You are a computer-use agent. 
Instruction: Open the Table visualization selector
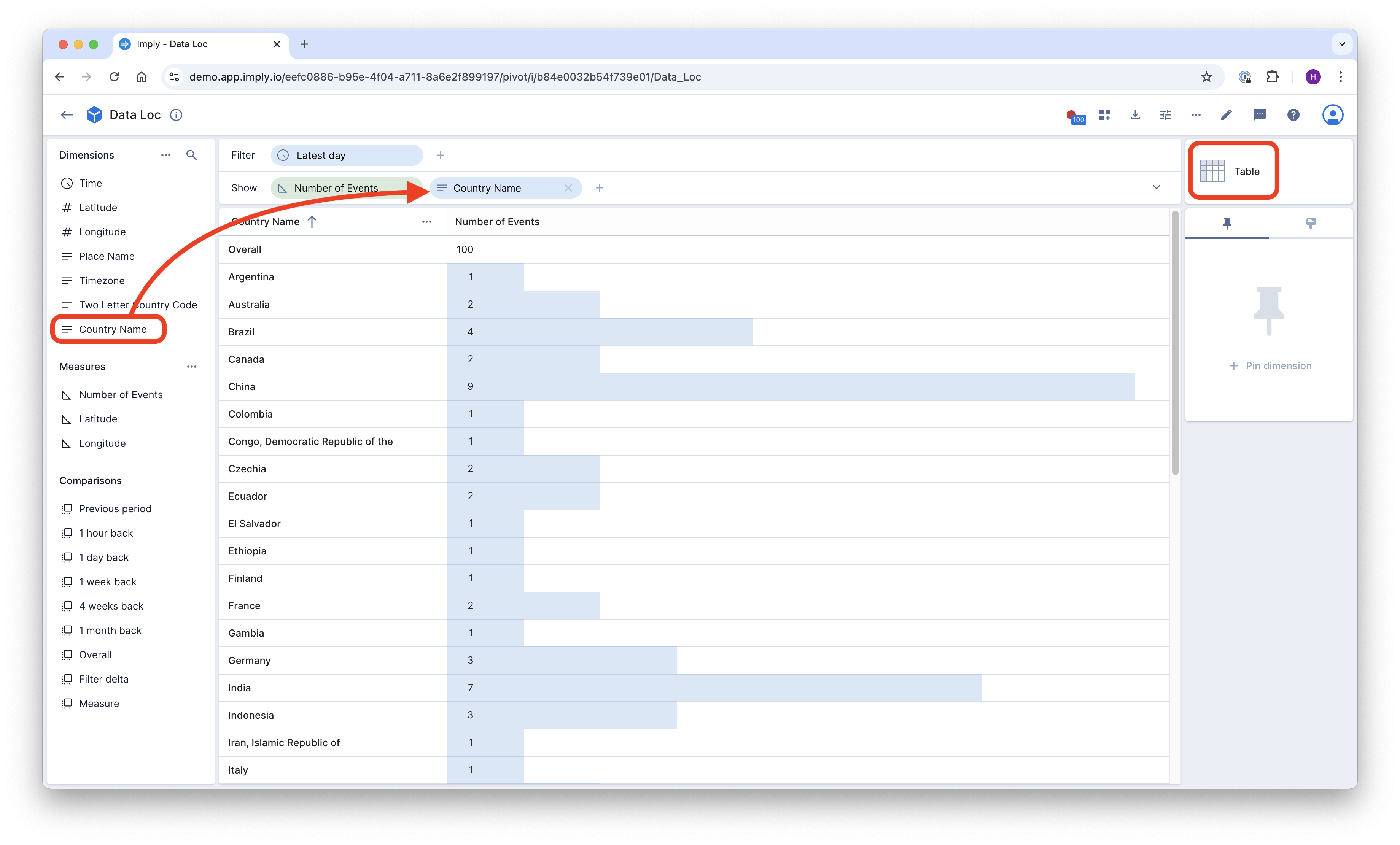point(1233,171)
